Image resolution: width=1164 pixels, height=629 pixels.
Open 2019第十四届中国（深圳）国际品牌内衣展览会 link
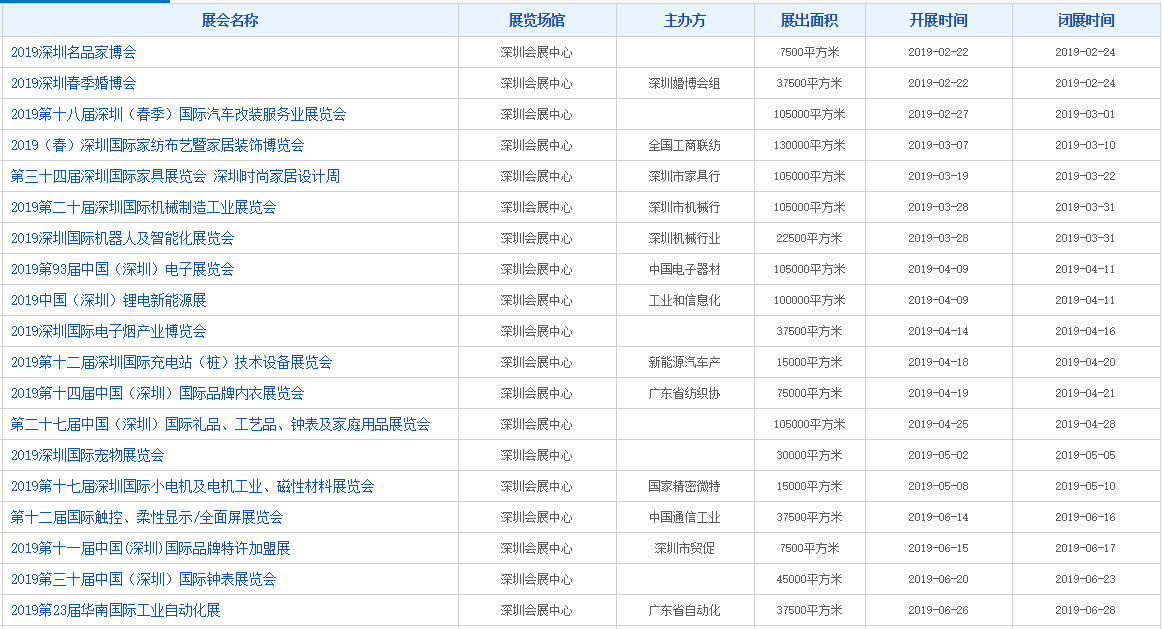click(157, 394)
